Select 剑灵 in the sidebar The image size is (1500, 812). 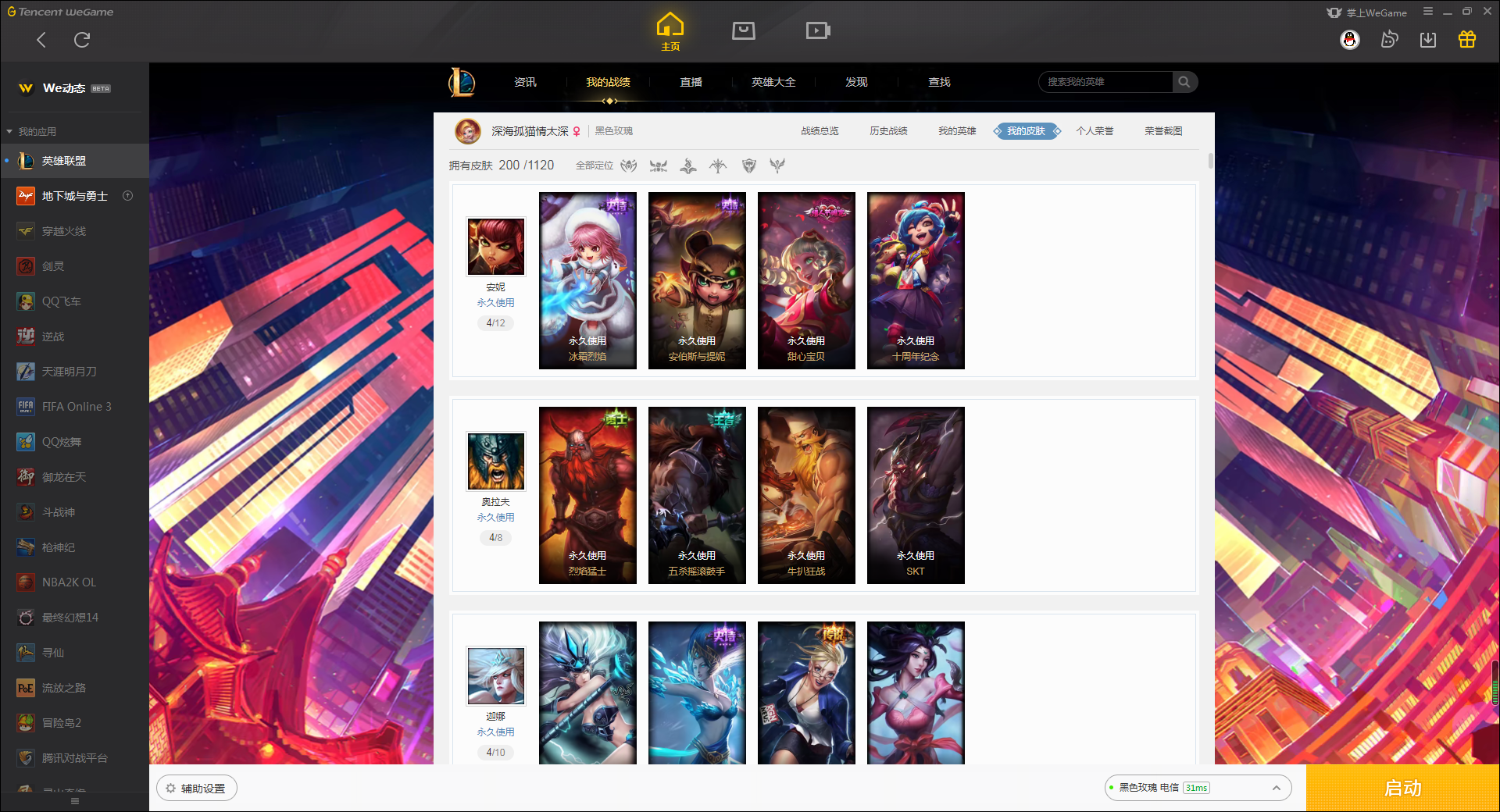pyautogui.click(x=74, y=266)
